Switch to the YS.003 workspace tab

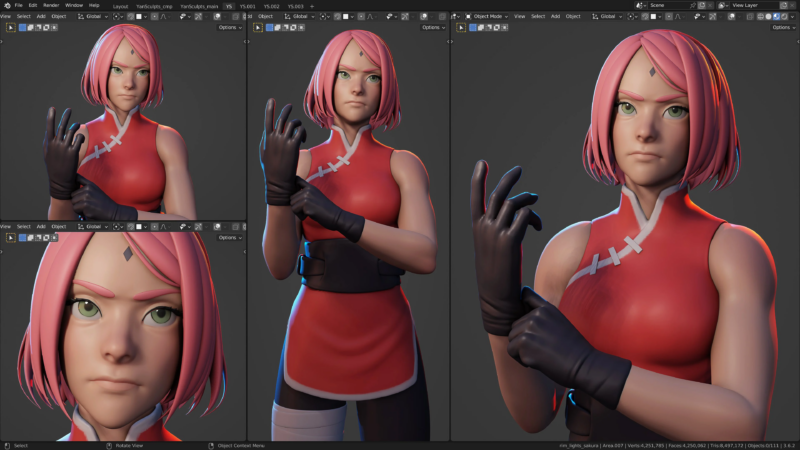295,6
